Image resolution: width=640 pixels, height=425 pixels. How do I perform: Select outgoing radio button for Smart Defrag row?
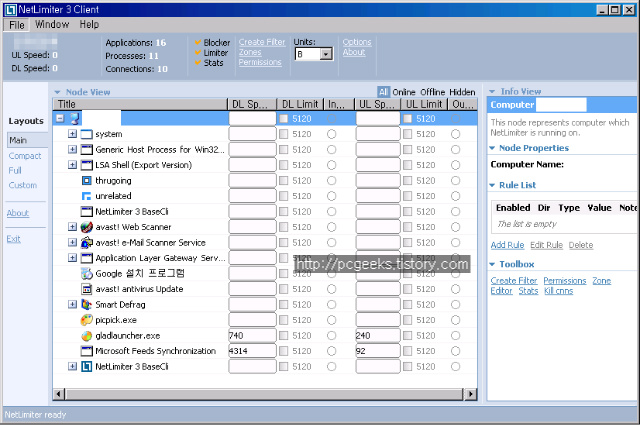456,305
